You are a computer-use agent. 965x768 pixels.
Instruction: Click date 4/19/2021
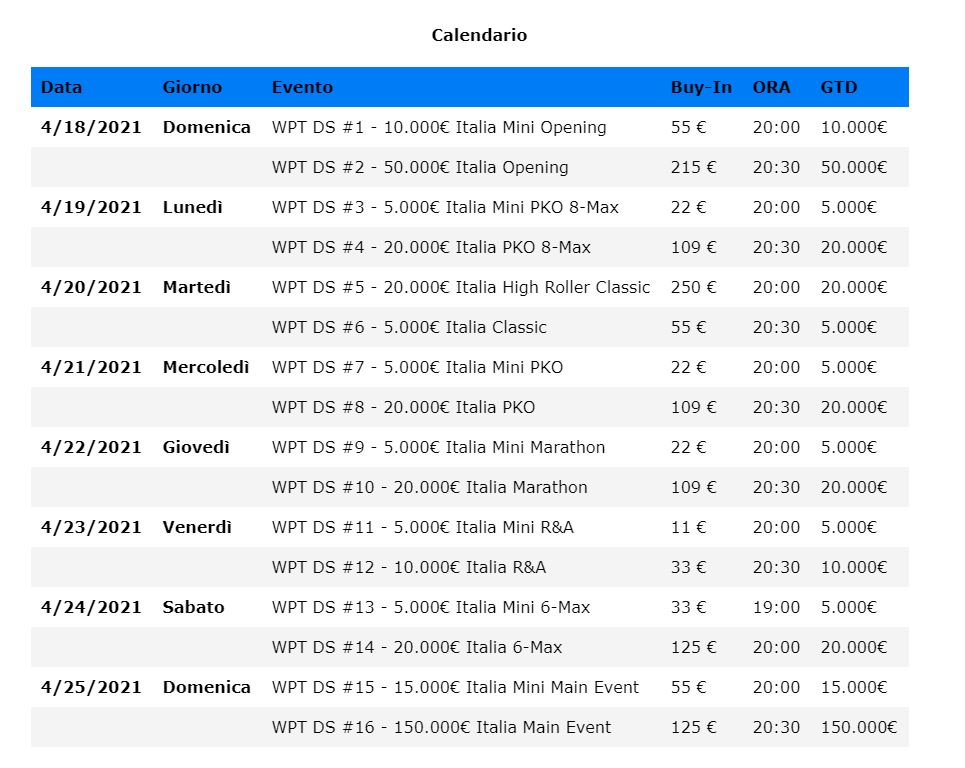pos(91,207)
